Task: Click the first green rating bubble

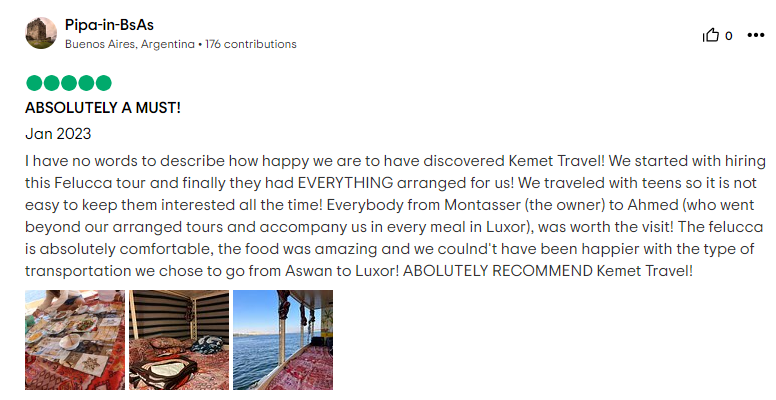Action: point(33,83)
